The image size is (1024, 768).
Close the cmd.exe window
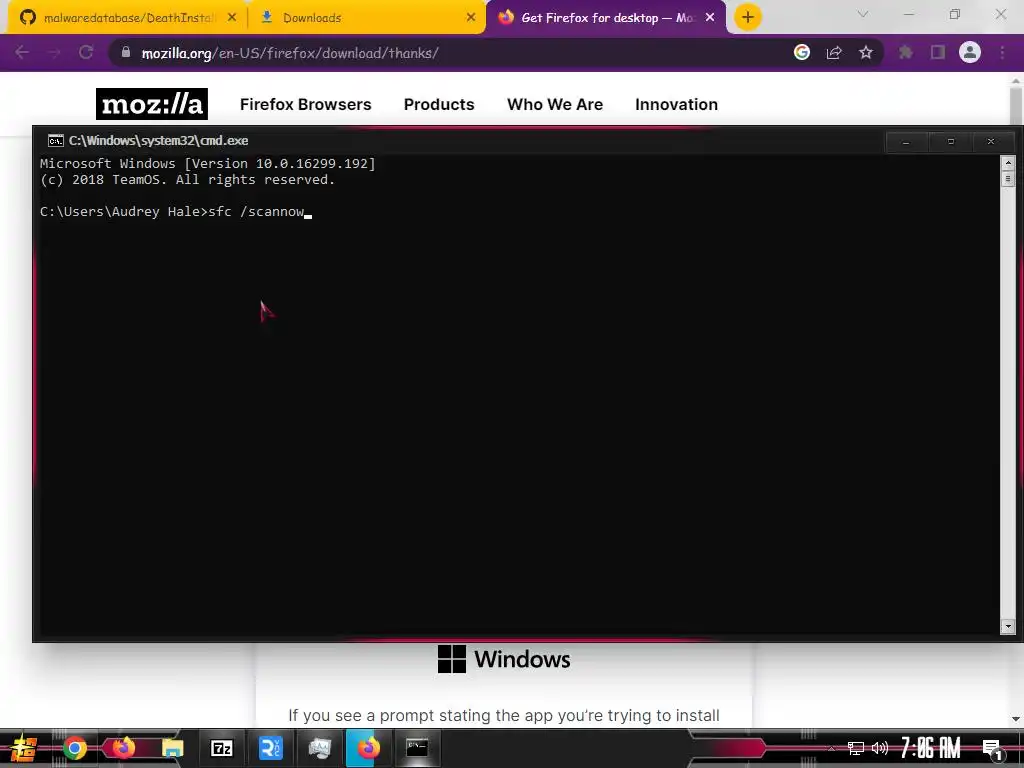click(991, 142)
